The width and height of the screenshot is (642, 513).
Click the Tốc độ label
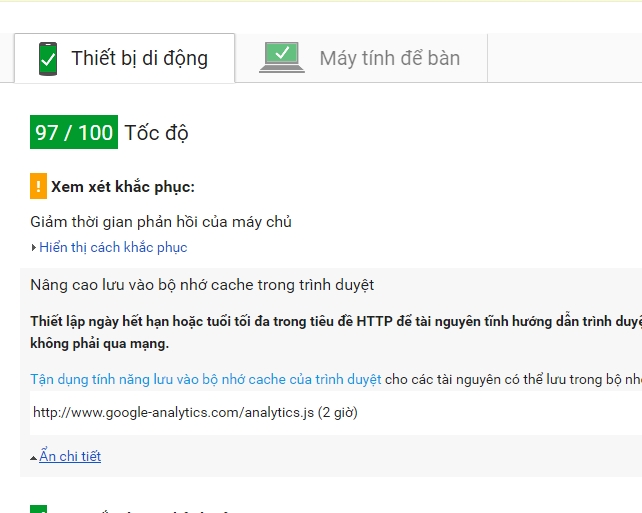pos(156,133)
